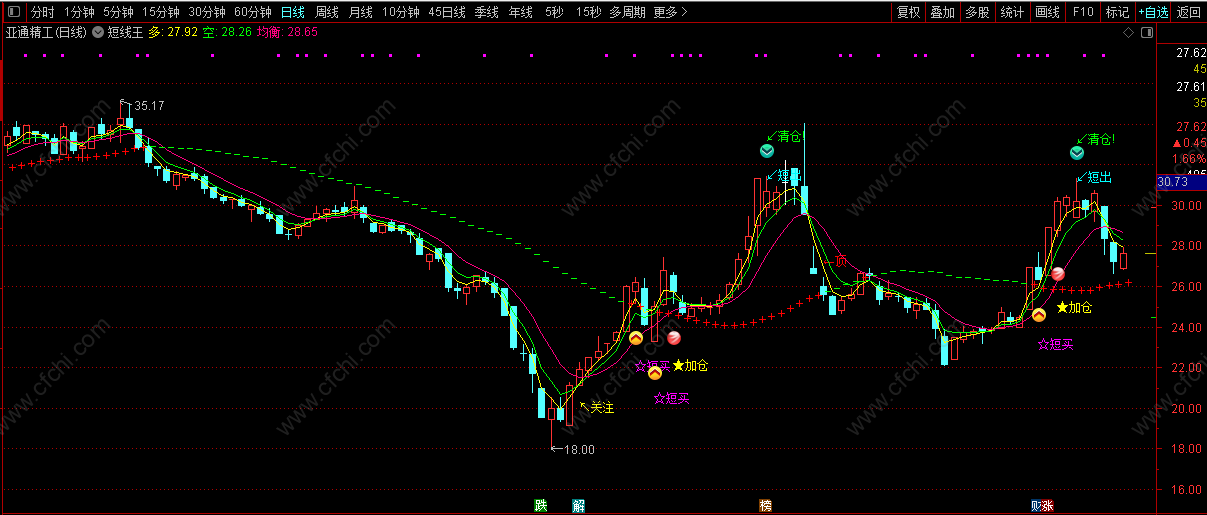Screen dimensions: 1207x515
Task: Select the 30分钟 period tab
Action: click(x=206, y=12)
